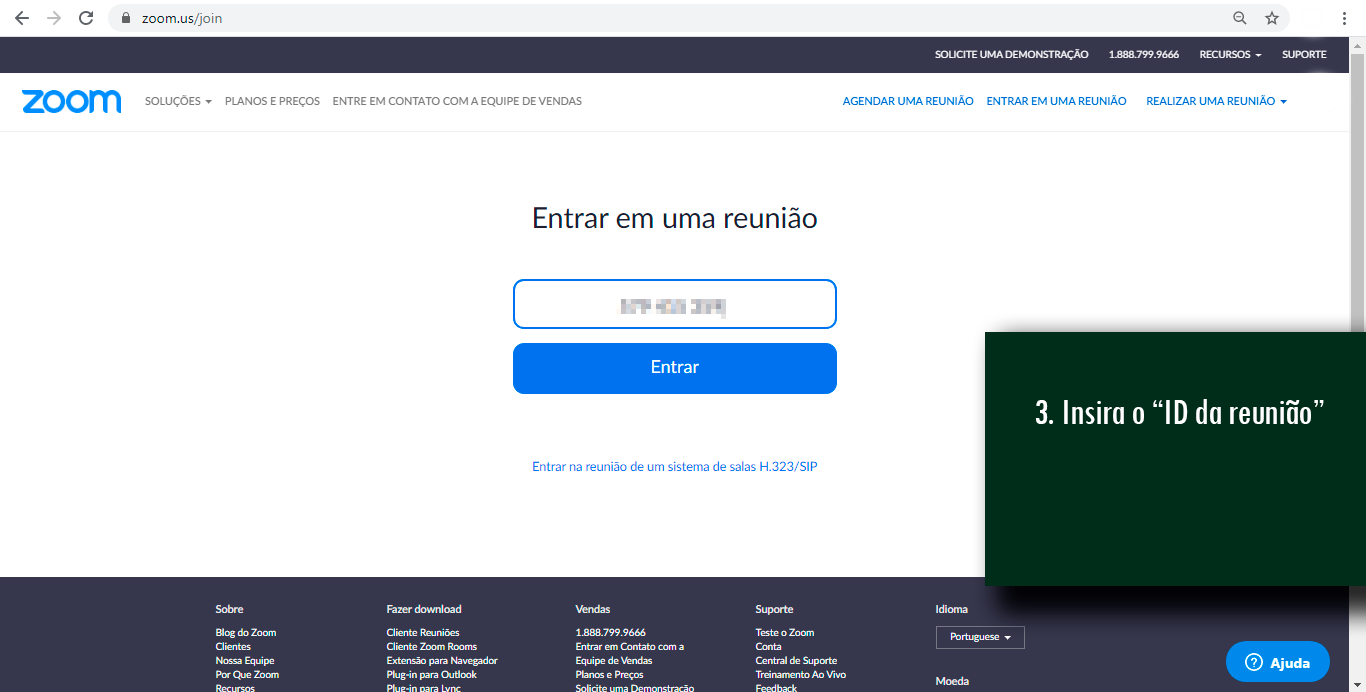Go back with the browser back arrow
The image size is (1366, 692).
click(22, 18)
